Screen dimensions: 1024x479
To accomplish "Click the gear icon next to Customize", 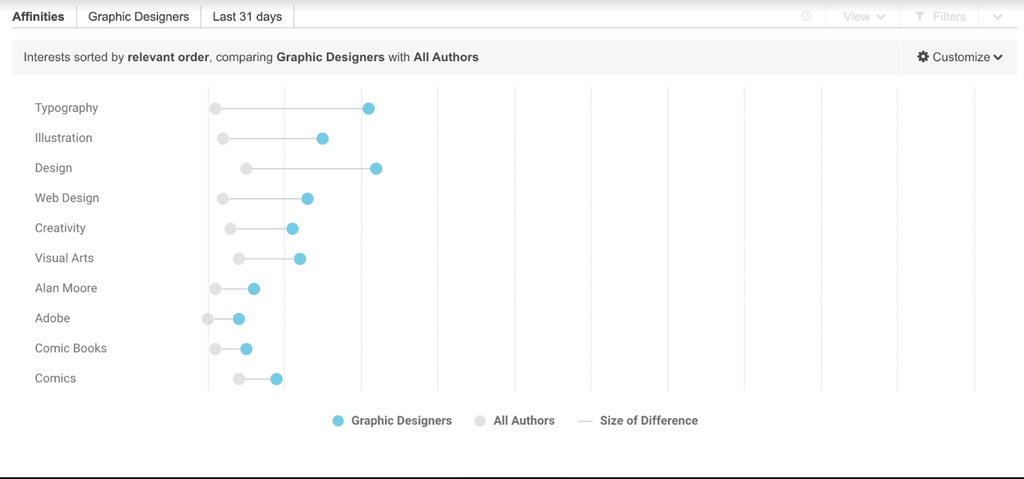I will click(923, 57).
